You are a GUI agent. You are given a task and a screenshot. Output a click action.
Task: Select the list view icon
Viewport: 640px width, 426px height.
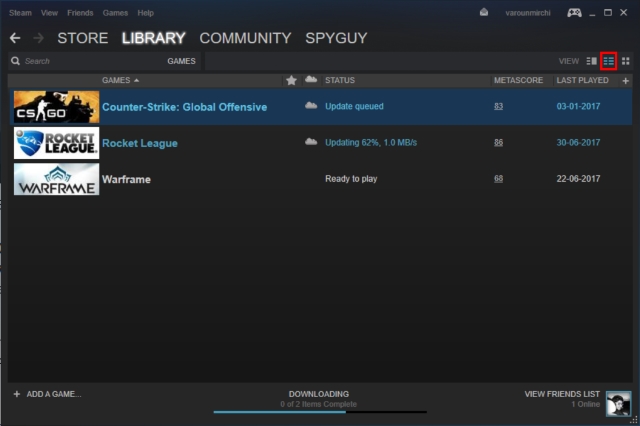(x=609, y=61)
